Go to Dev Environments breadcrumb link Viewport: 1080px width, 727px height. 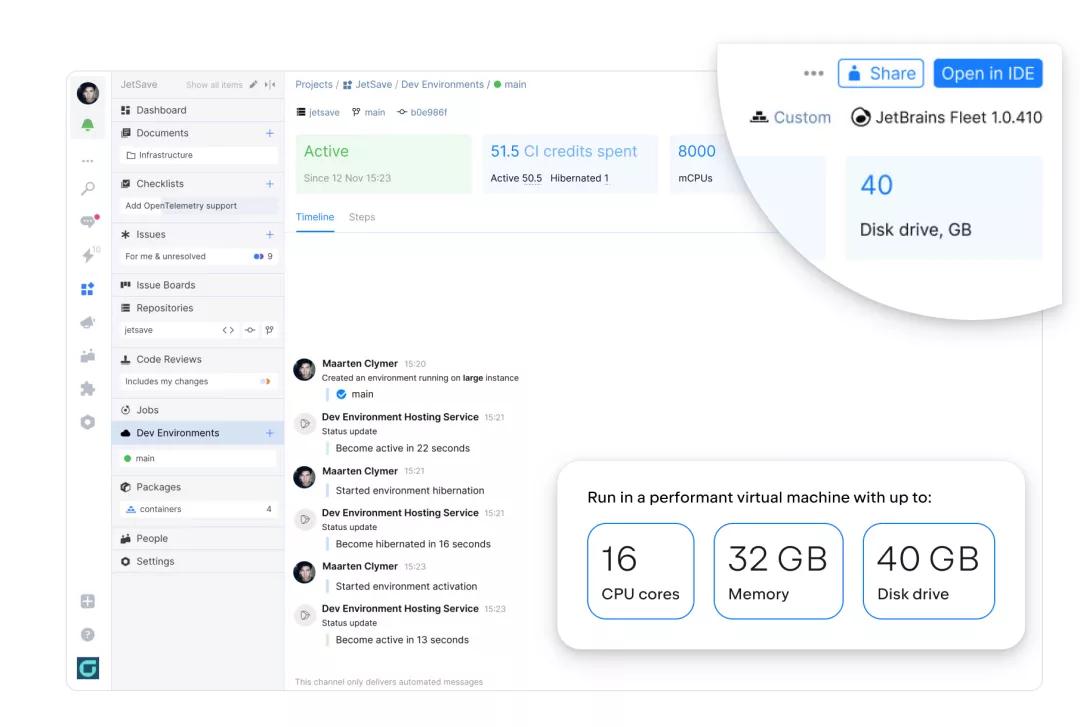click(442, 84)
